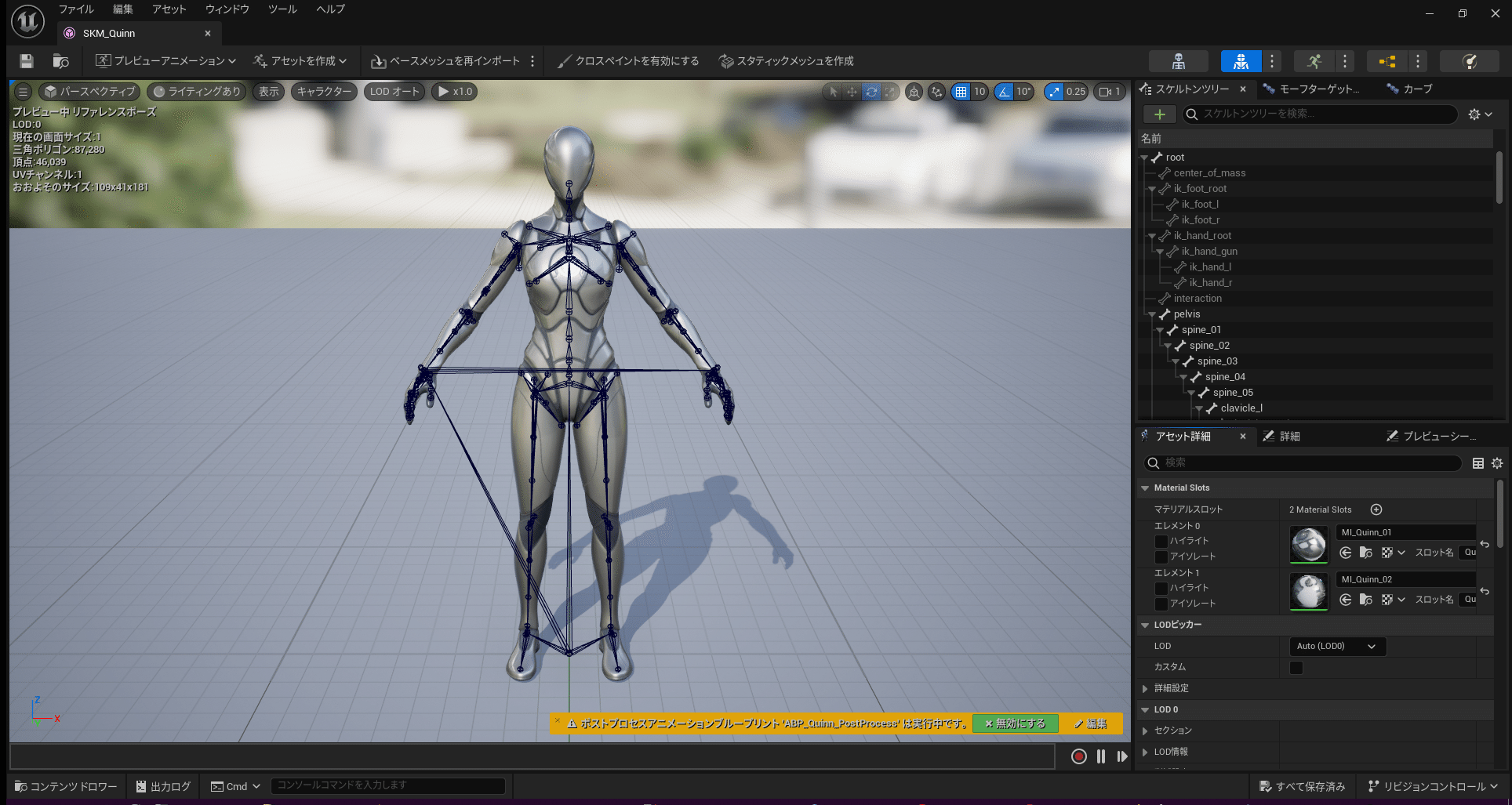Toggle rotation snapping angle icon
The height and width of the screenshot is (805, 1512).
(1004, 92)
